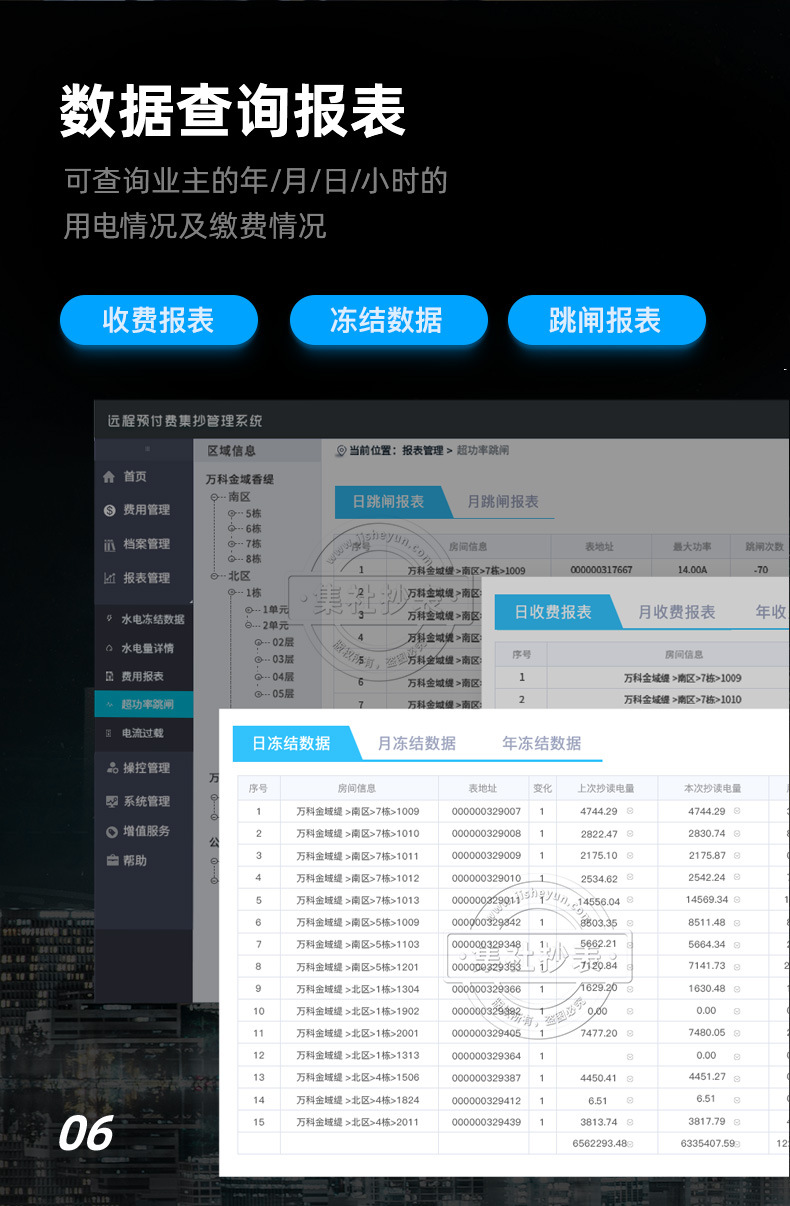This screenshot has width=790, height=1206.
Task: Open the 首页 home icon in sidebar
Action: 109,477
